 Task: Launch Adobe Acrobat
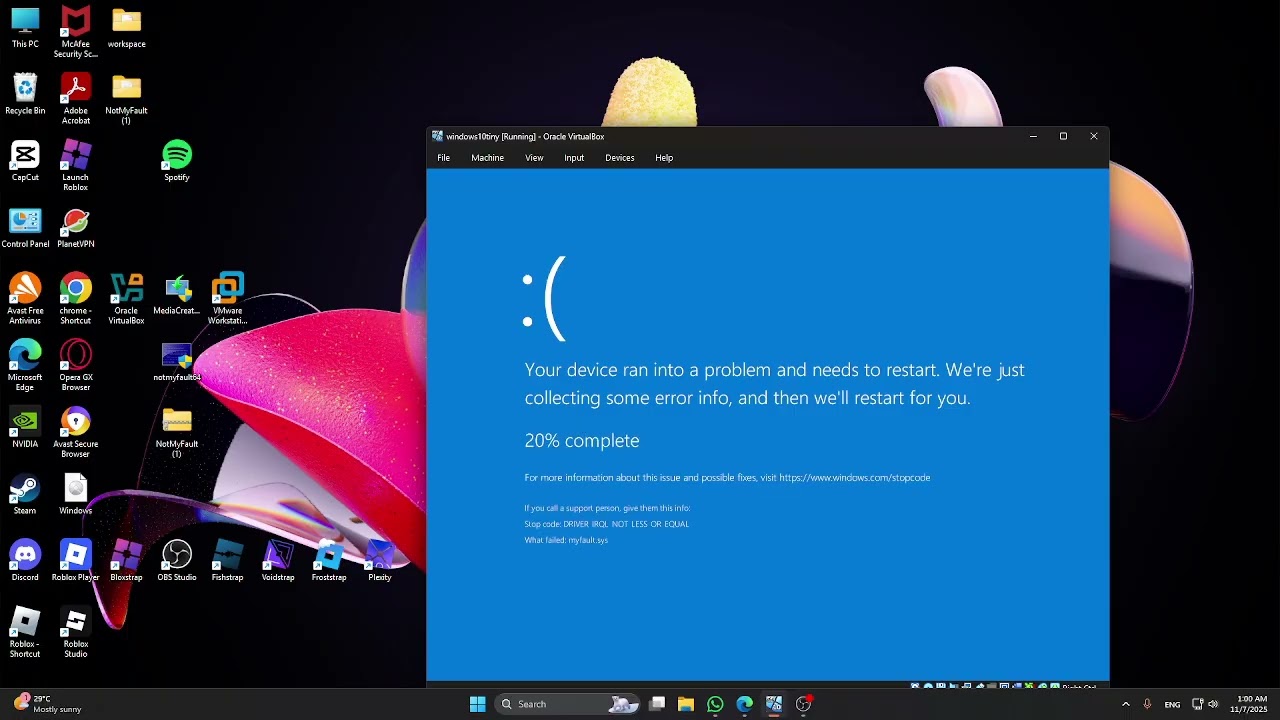pyautogui.click(x=75, y=99)
